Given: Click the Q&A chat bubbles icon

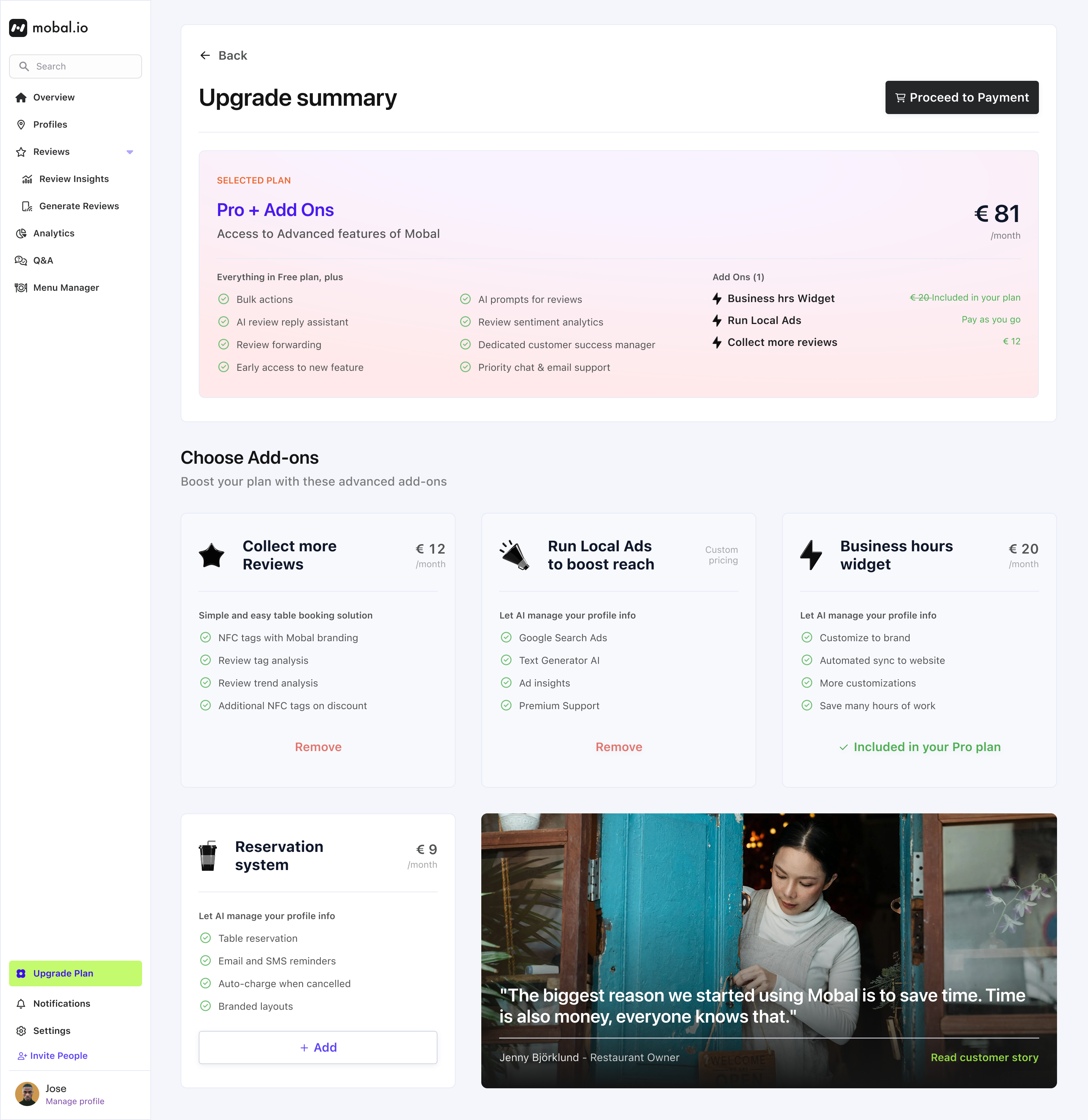Looking at the screenshot, I should (x=21, y=261).
